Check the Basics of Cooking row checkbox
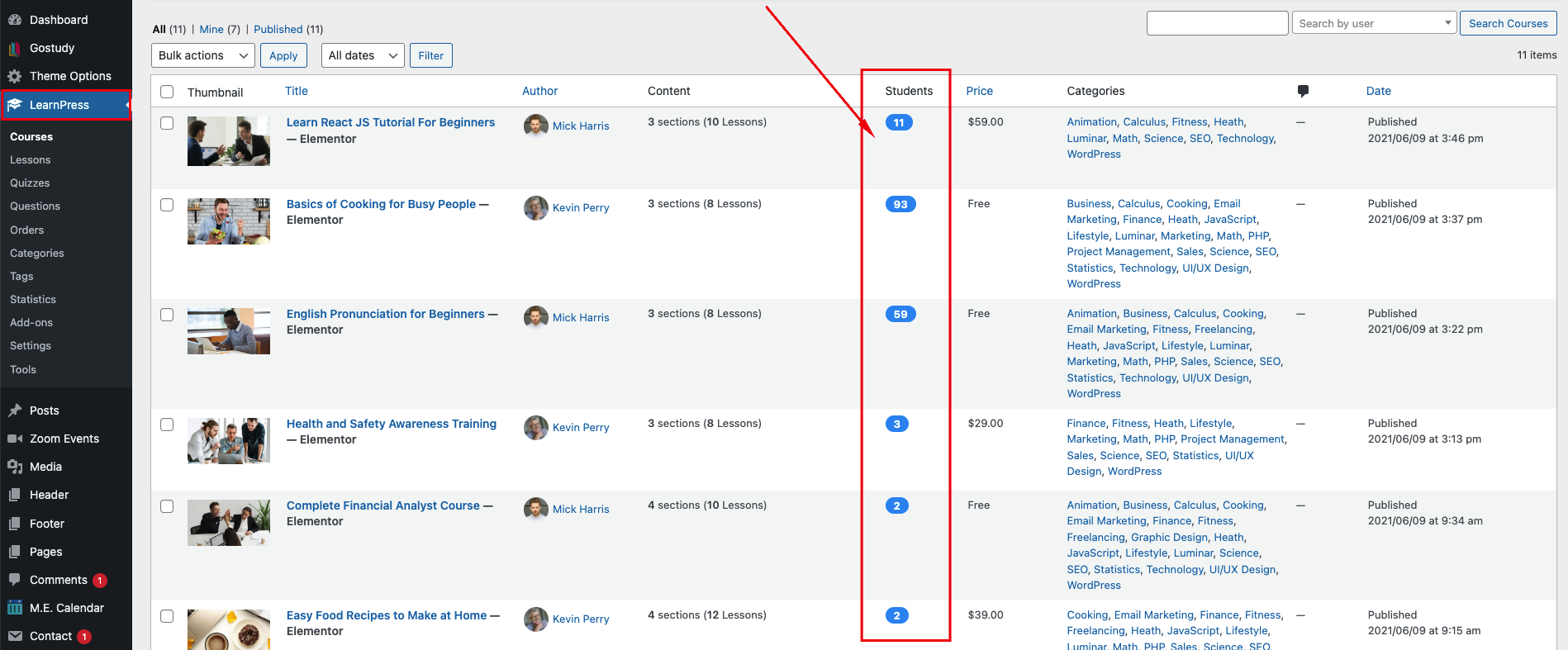The image size is (1568, 650). [x=167, y=205]
